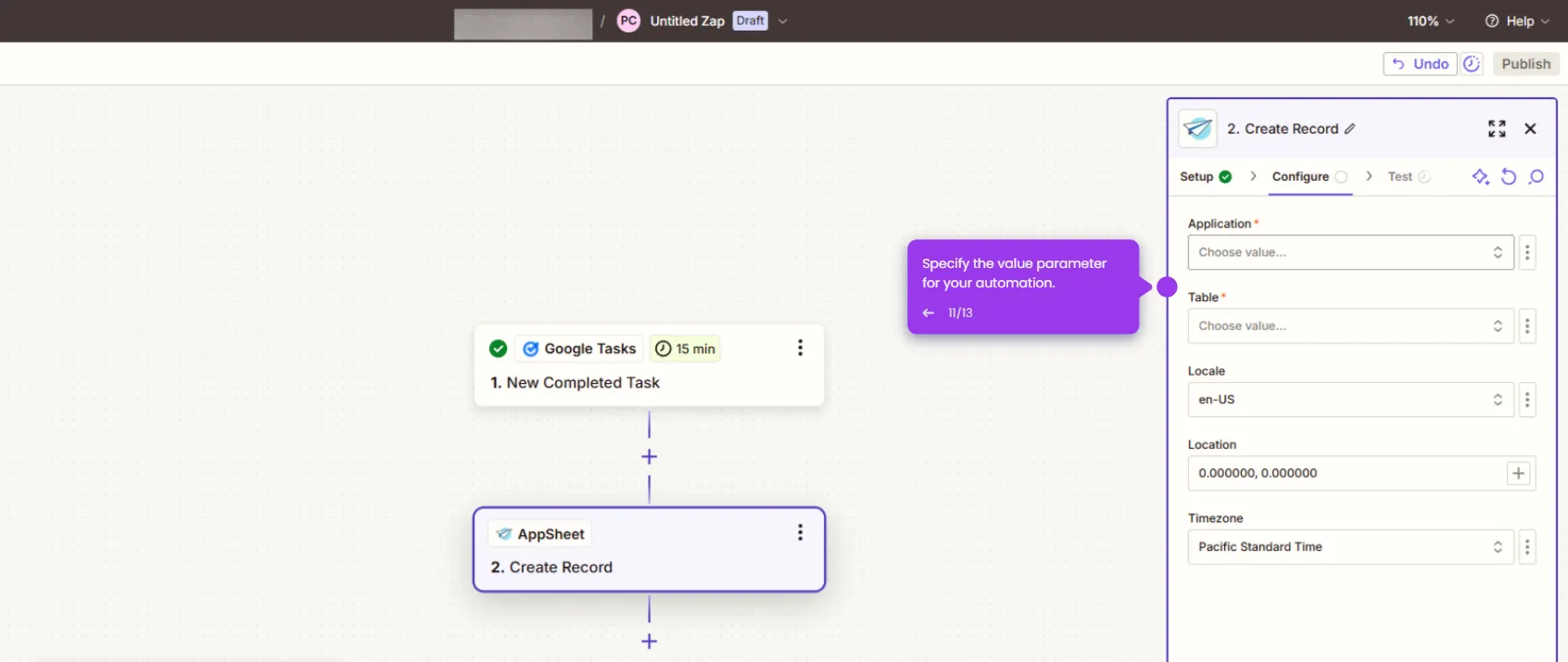Click the Location field label
Viewport: 1568px width, 662px height.
pos(1212,445)
